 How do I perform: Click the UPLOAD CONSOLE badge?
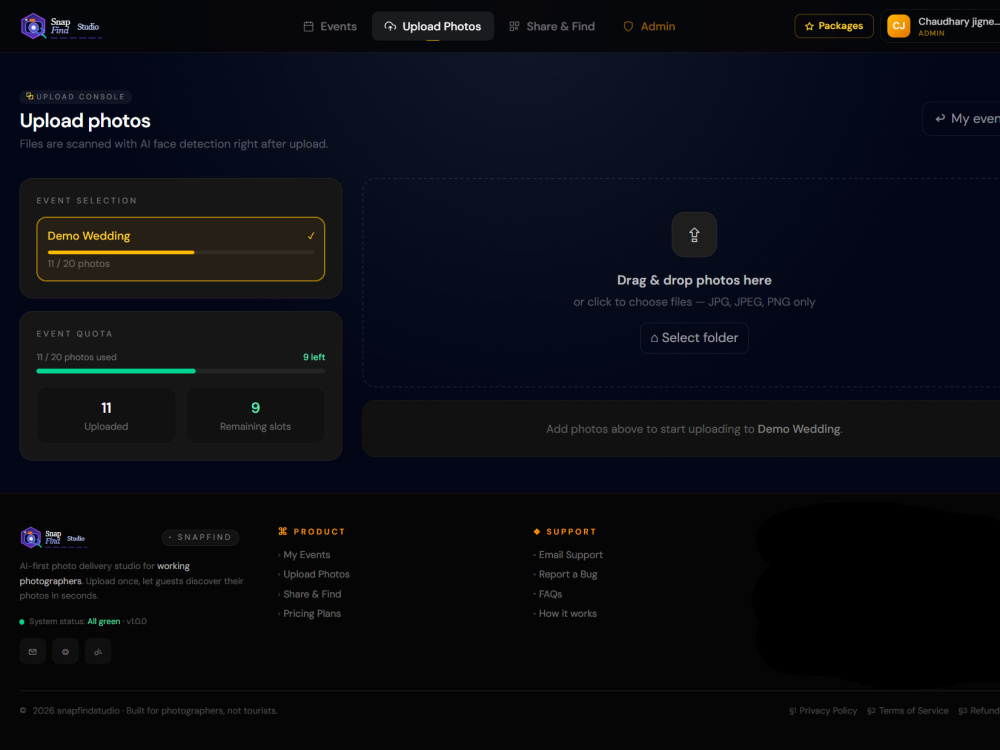(x=75, y=96)
